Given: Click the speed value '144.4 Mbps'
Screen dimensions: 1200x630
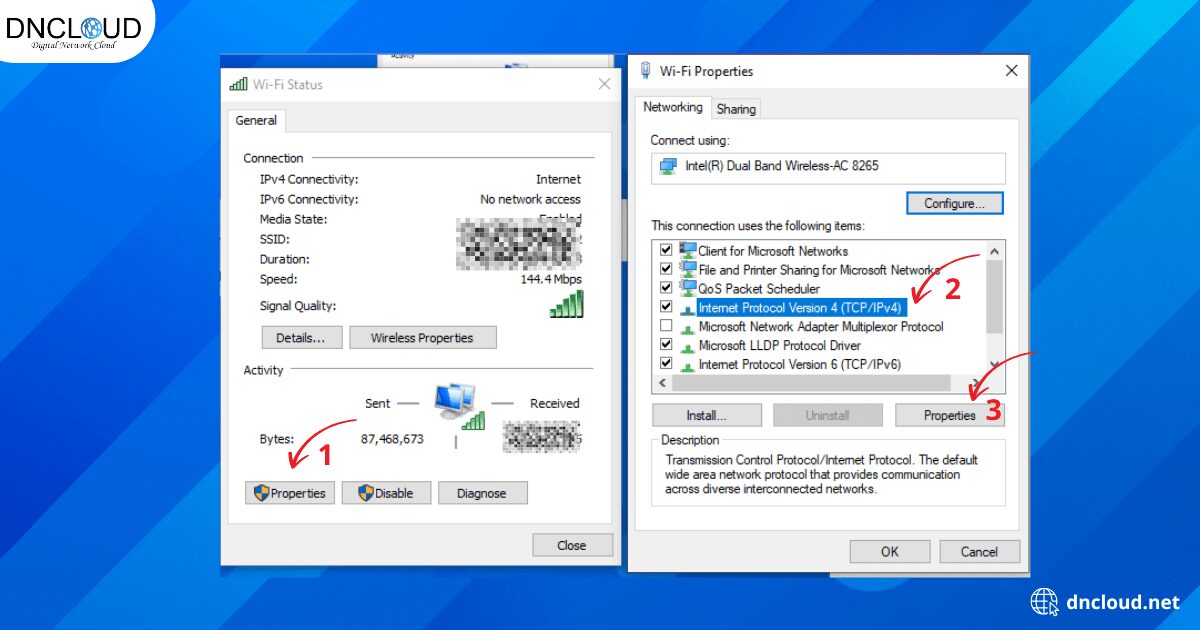Looking at the screenshot, I should [x=551, y=279].
